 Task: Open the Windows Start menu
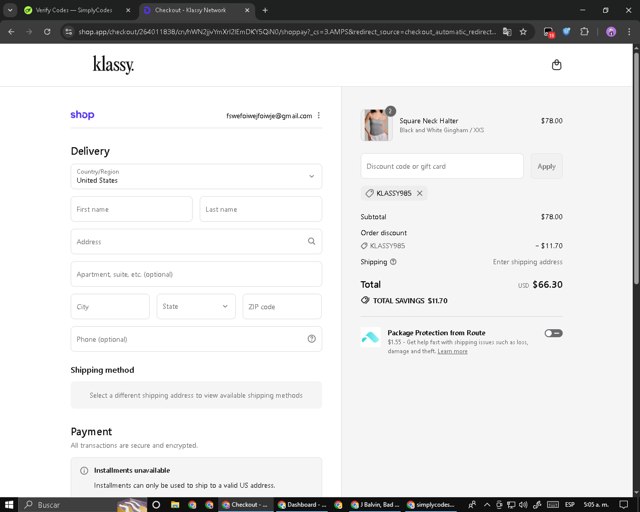pyautogui.click(x=9, y=505)
